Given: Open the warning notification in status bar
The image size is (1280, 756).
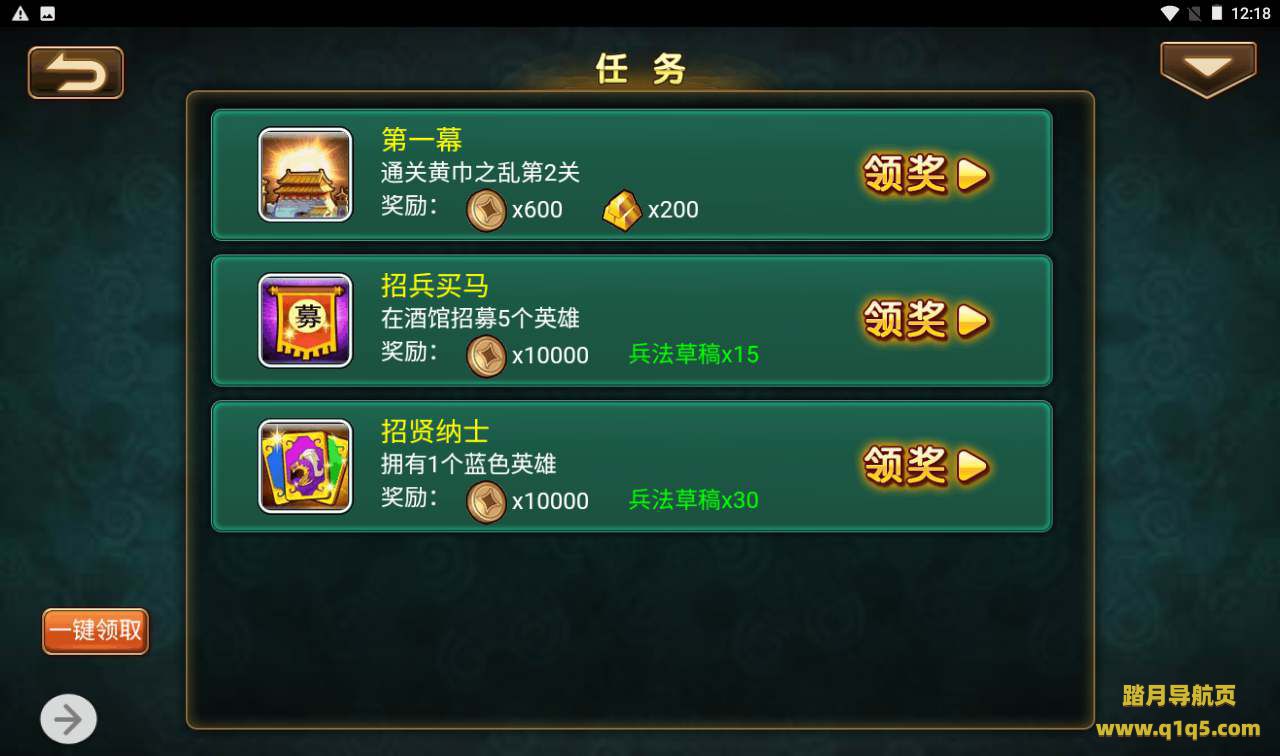Looking at the screenshot, I should [x=20, y=13].
